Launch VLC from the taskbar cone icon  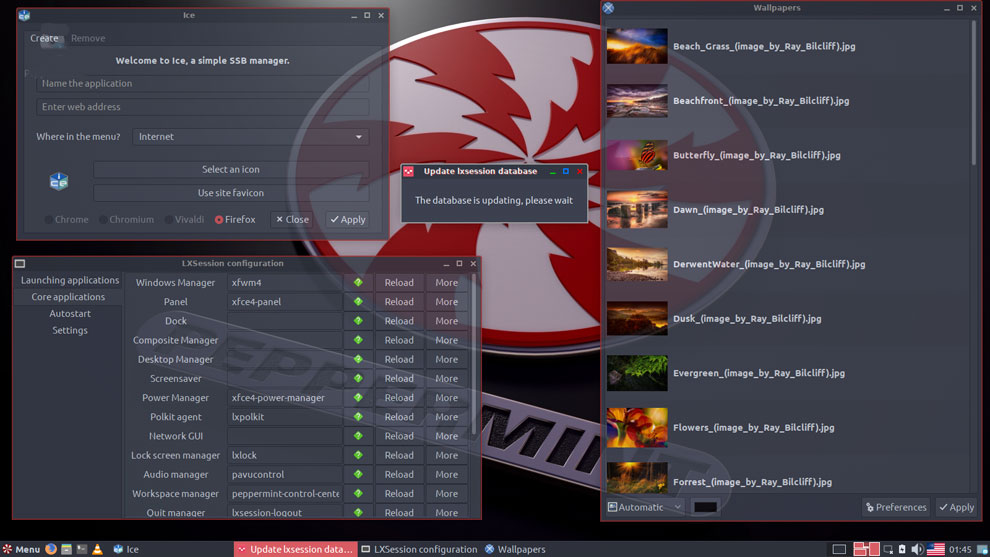[x=97, y=549]
